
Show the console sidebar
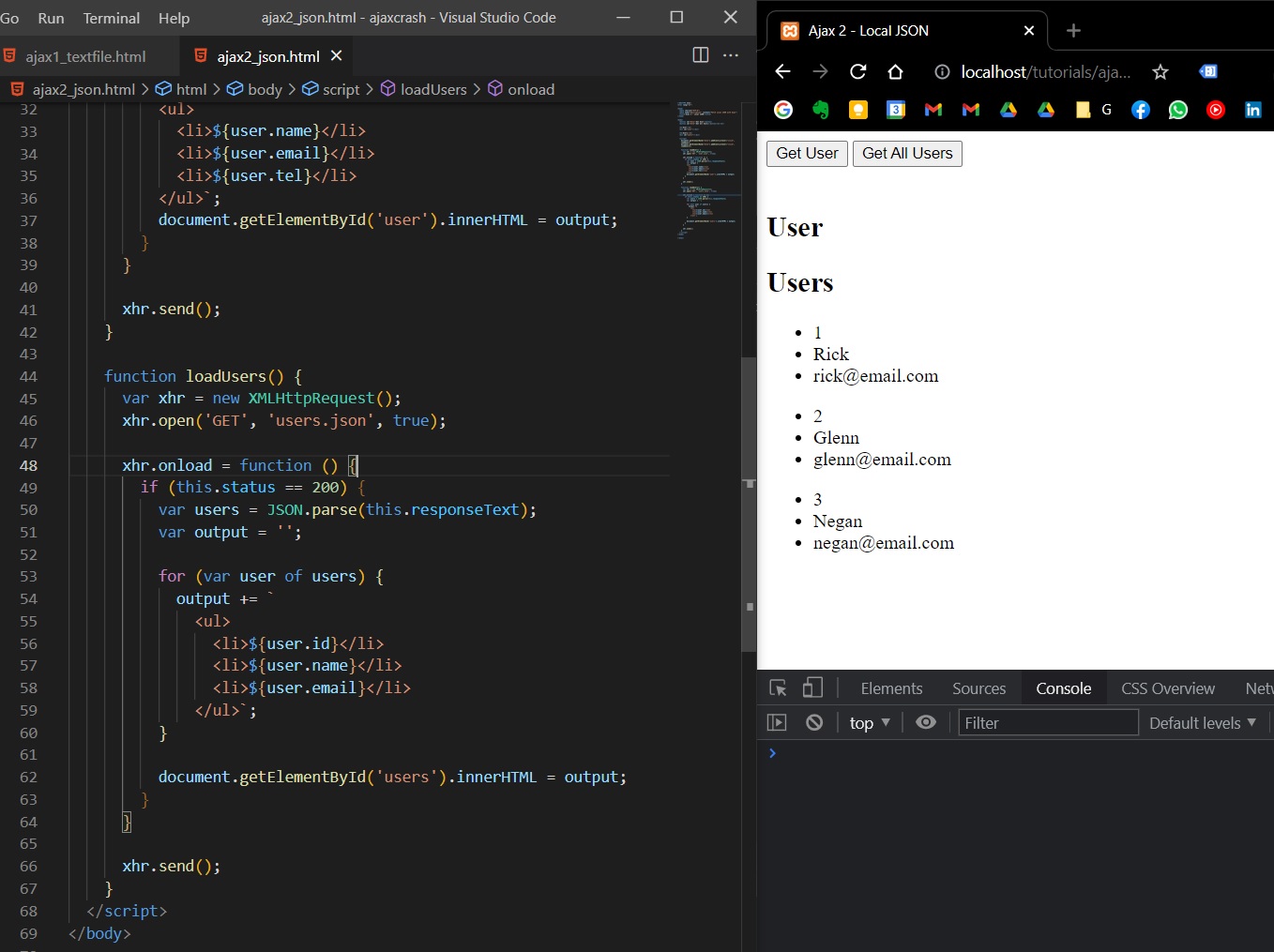[x=777, y=722]
